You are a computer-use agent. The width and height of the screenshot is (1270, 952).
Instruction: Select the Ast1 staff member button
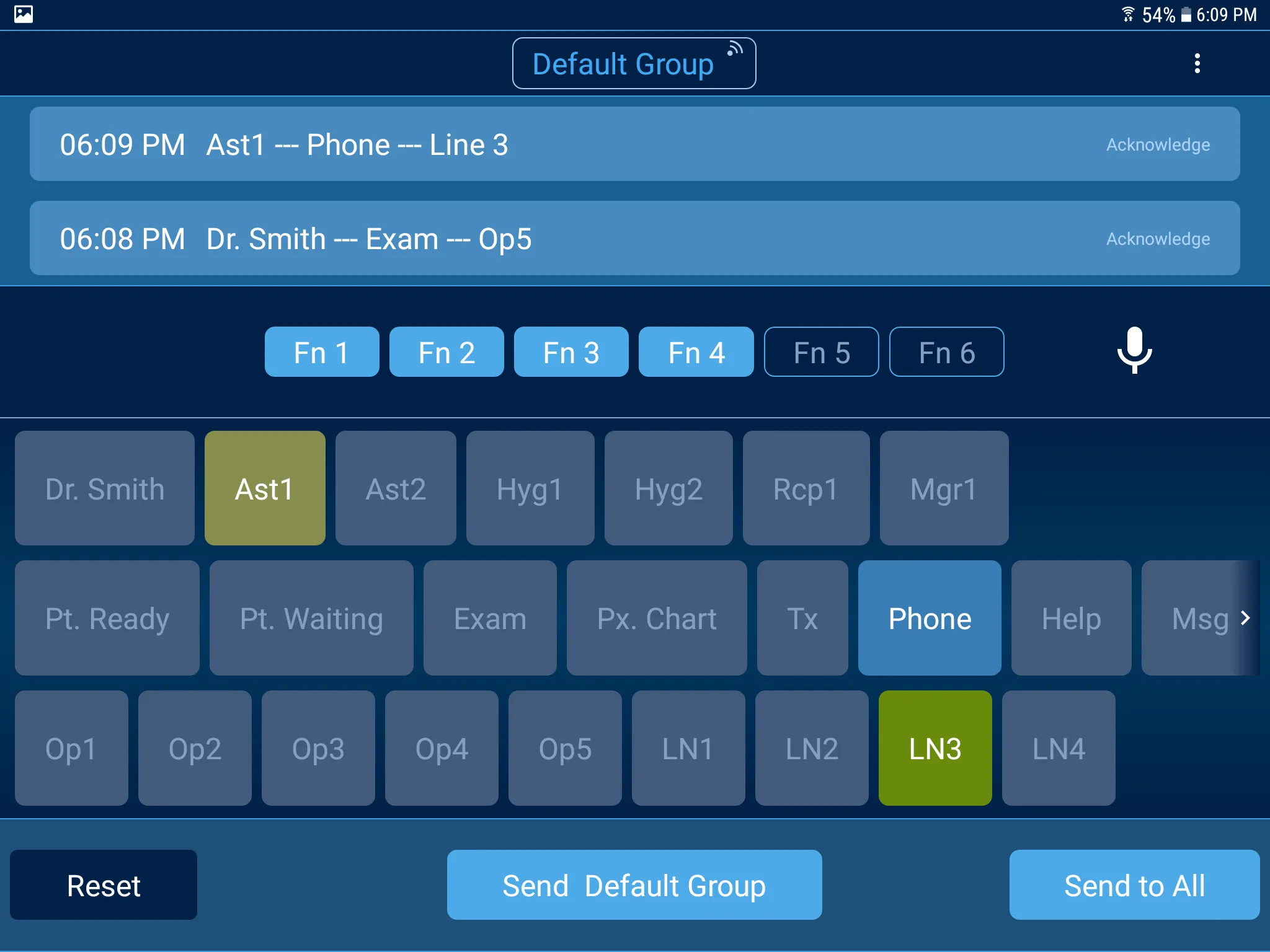pyautogui.click(x=264, y=488)
